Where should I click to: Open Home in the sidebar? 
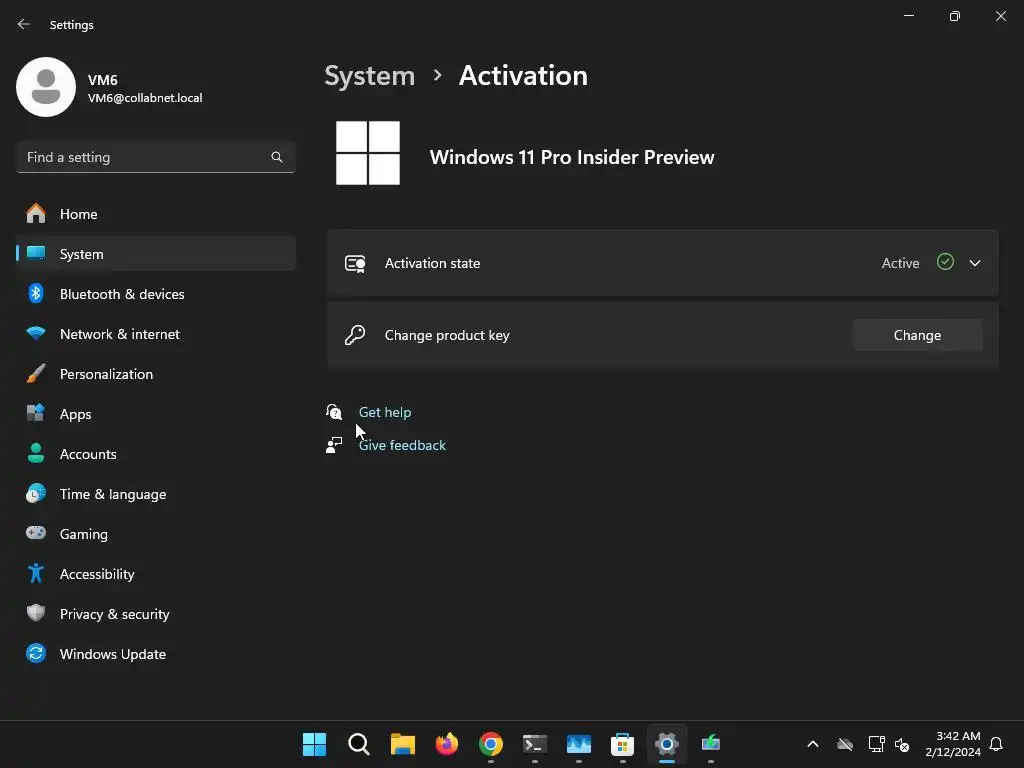155,214
